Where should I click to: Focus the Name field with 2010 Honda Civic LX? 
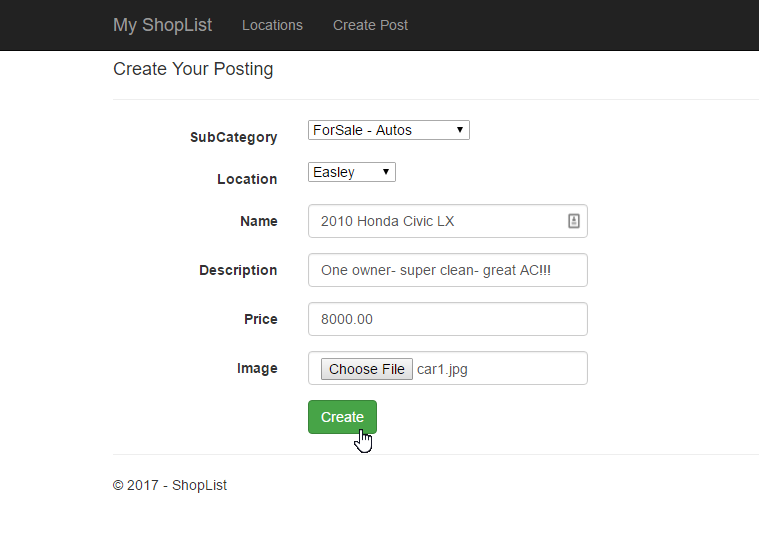(x=436, y=221)
